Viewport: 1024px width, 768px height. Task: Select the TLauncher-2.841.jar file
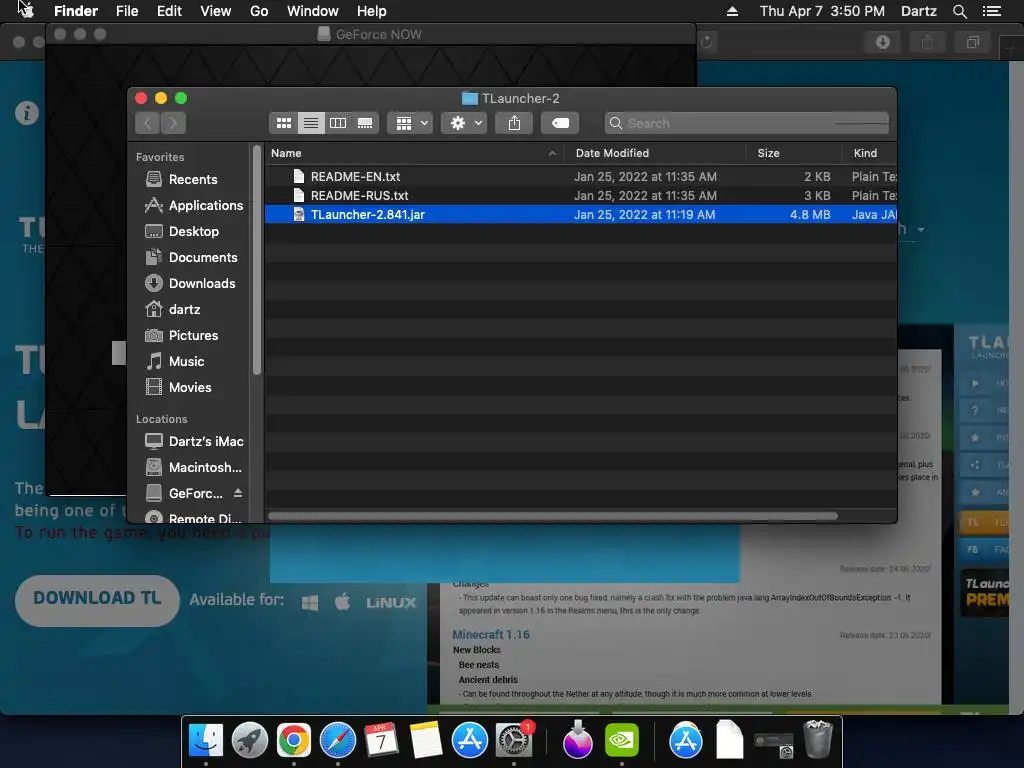[581, 214]
